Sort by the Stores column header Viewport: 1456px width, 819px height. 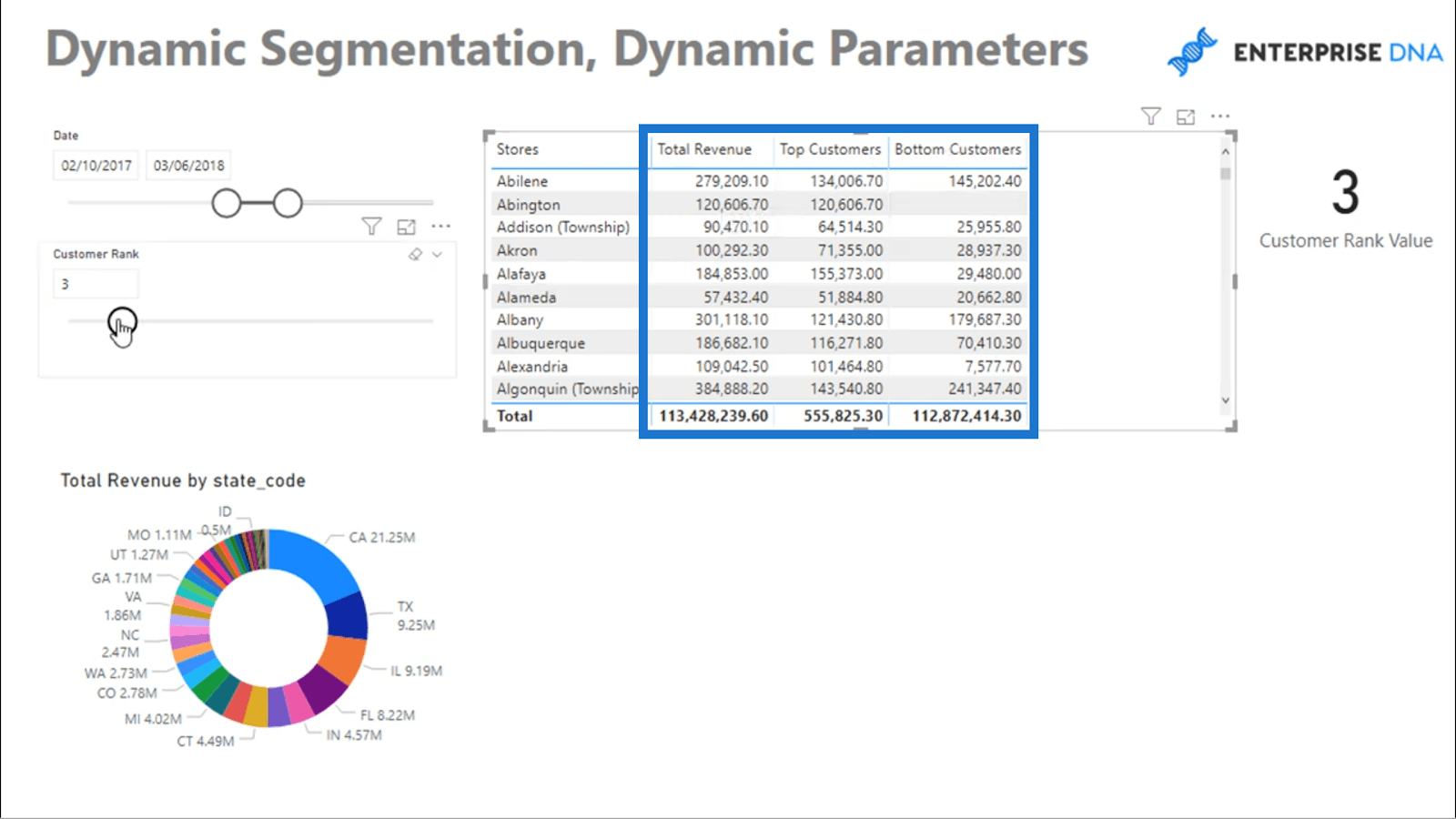point(518,149)
